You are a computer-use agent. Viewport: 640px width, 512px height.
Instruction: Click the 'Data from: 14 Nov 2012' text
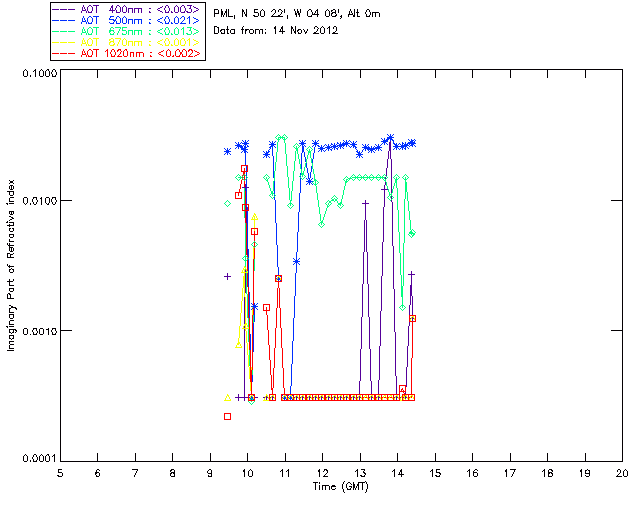click(276, 31)
